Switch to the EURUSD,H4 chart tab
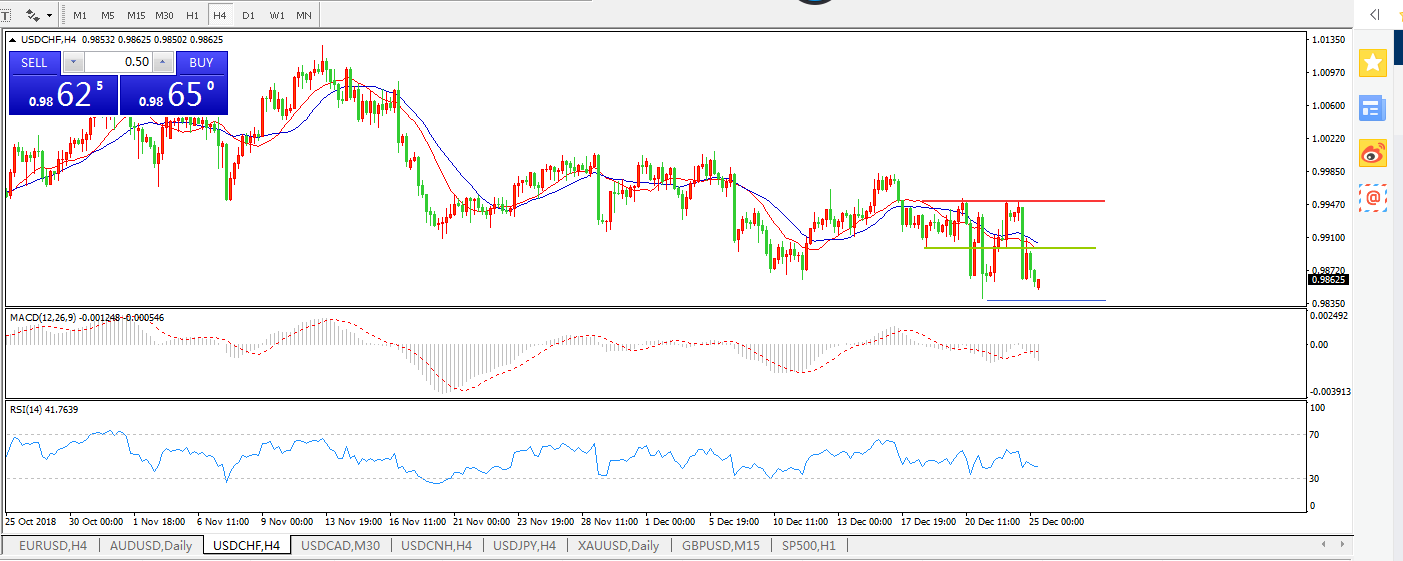The width and height of the screenshot is (1403, 561). (x=53, y=546)
